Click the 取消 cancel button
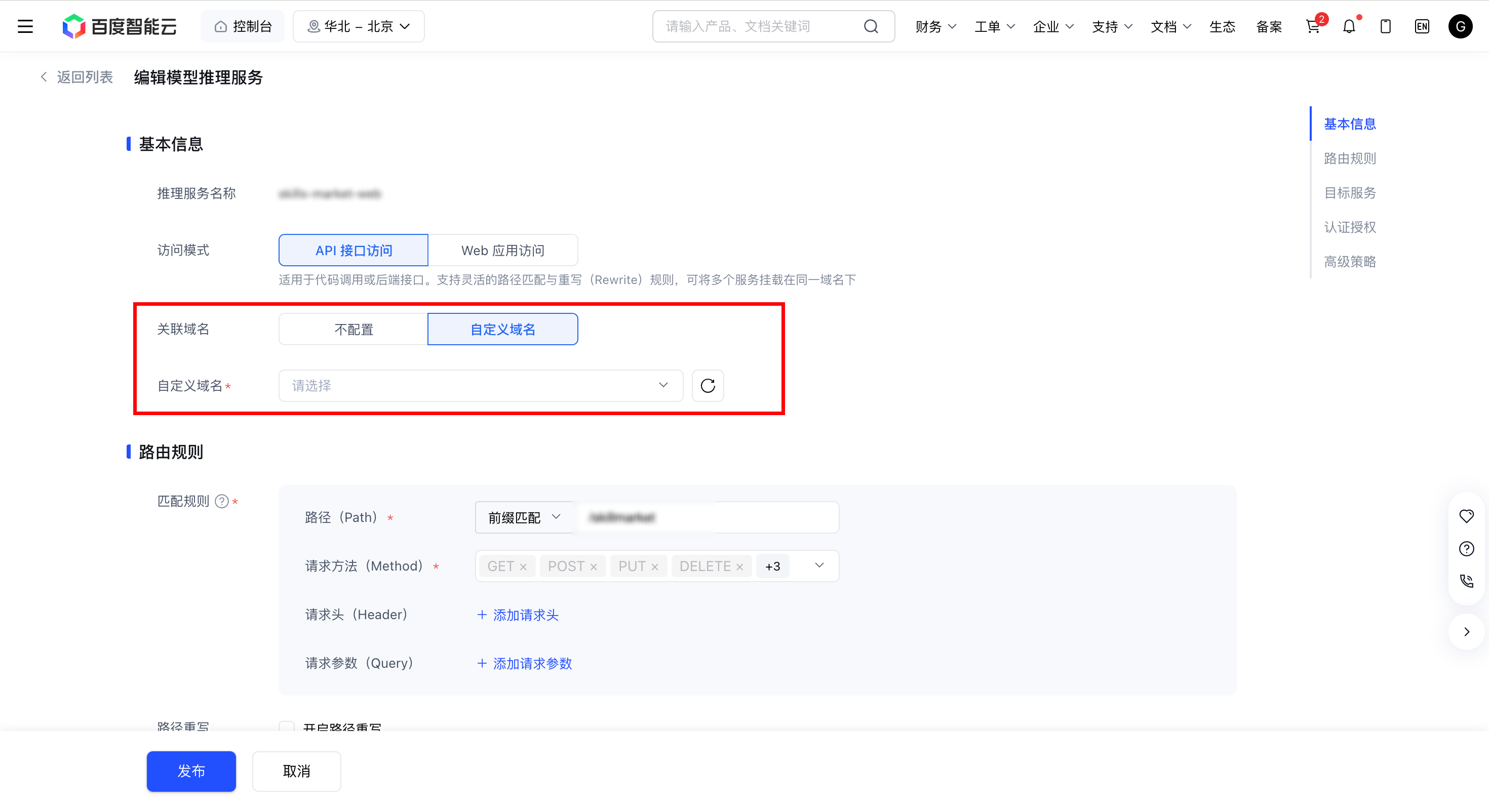Screen dimensions: 1489x812 coord(296,771)
